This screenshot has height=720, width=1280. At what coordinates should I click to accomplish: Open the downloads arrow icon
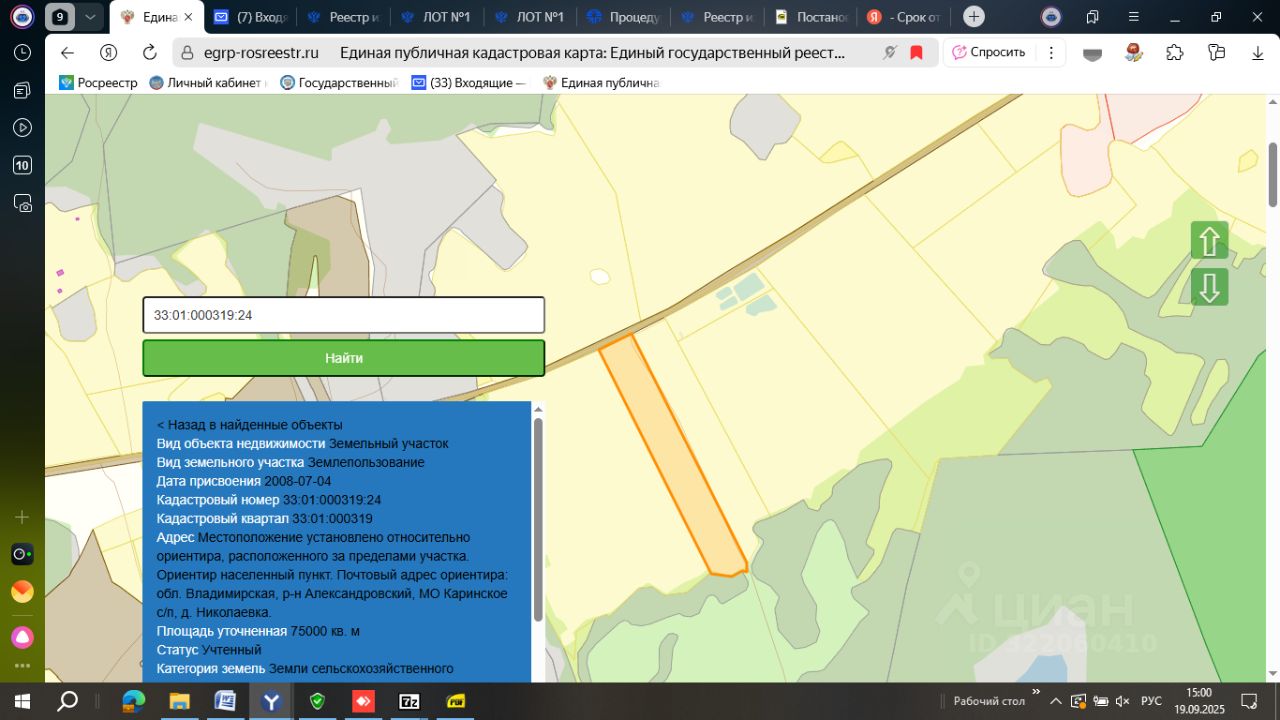pos(1257,53)
